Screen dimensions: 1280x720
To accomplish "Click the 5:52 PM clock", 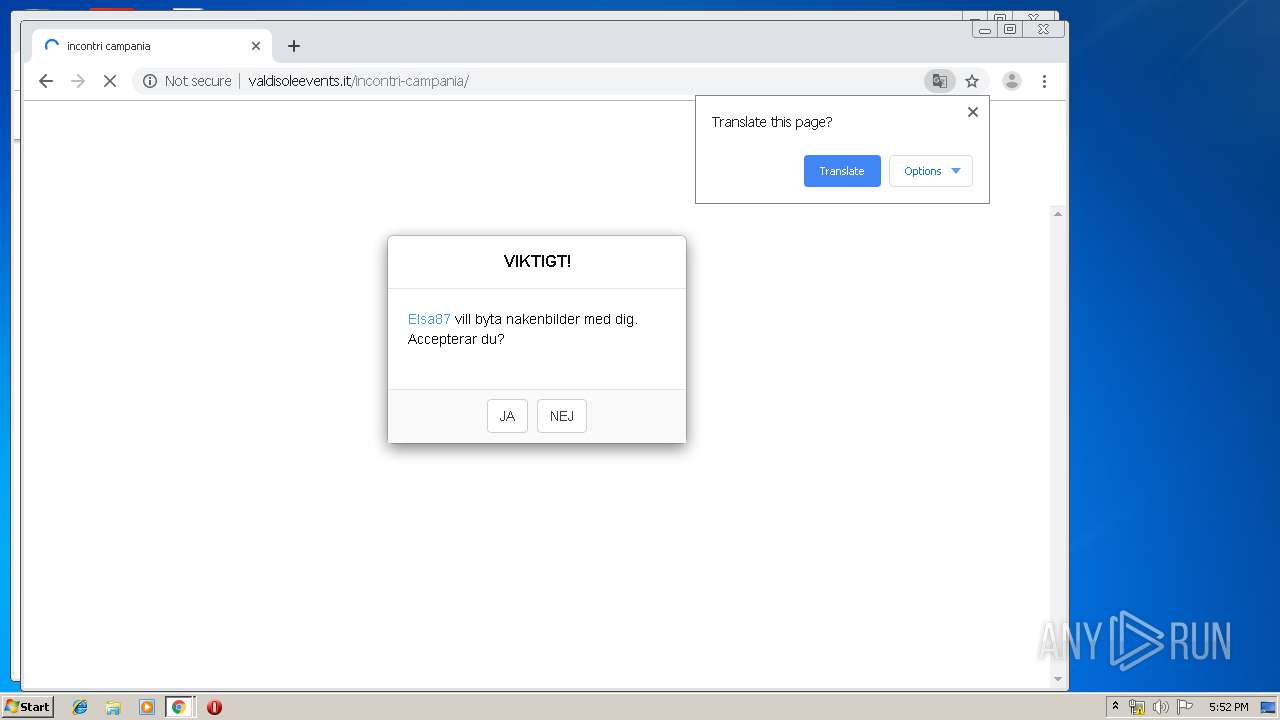I will (1228, 707).
